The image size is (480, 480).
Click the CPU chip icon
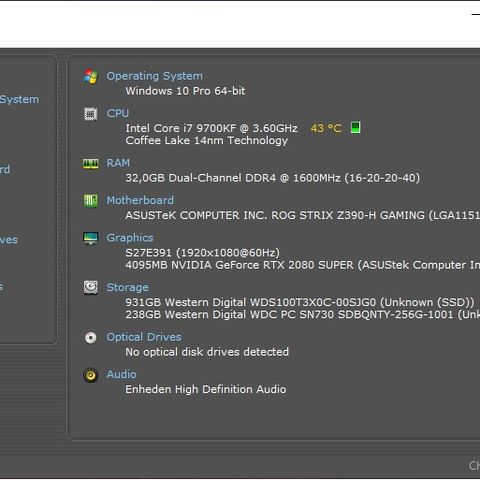(x=90, y=114)
